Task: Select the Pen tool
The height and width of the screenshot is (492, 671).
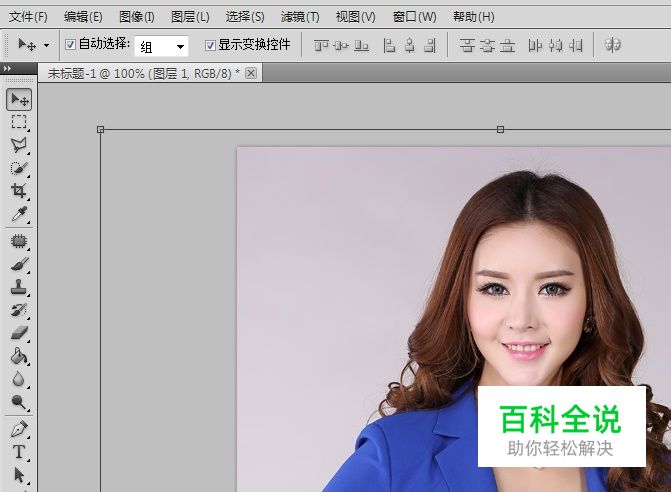Action: pyautogui.click(x=19, y=429)
